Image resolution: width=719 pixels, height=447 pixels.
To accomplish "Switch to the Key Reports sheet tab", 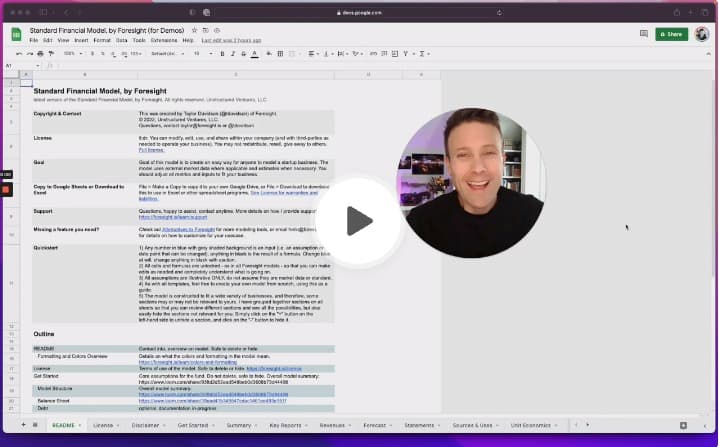I will [x=287, y=425].
